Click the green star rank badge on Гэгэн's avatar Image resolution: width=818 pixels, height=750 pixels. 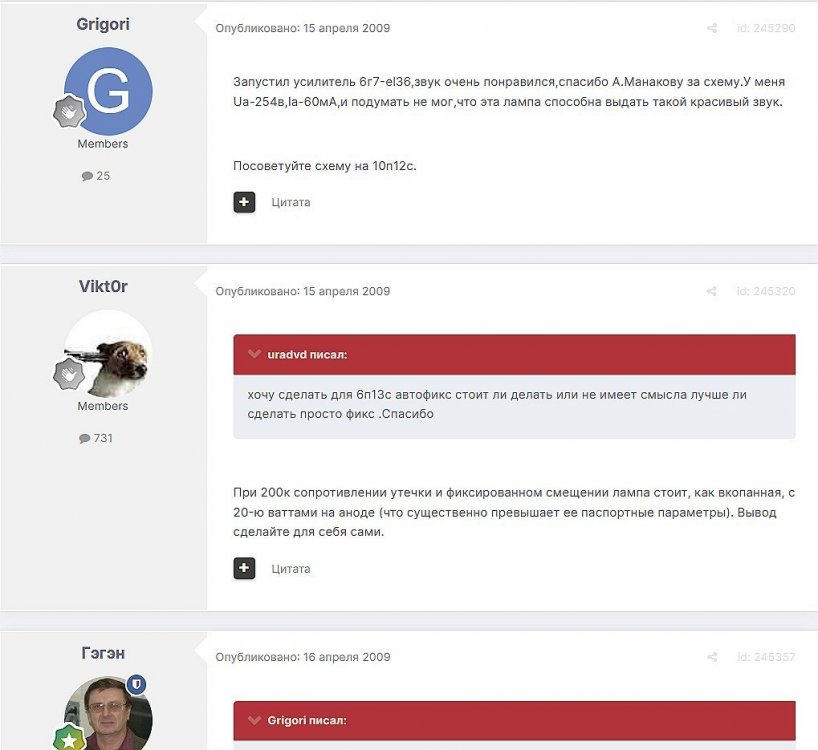click(69, 739)
